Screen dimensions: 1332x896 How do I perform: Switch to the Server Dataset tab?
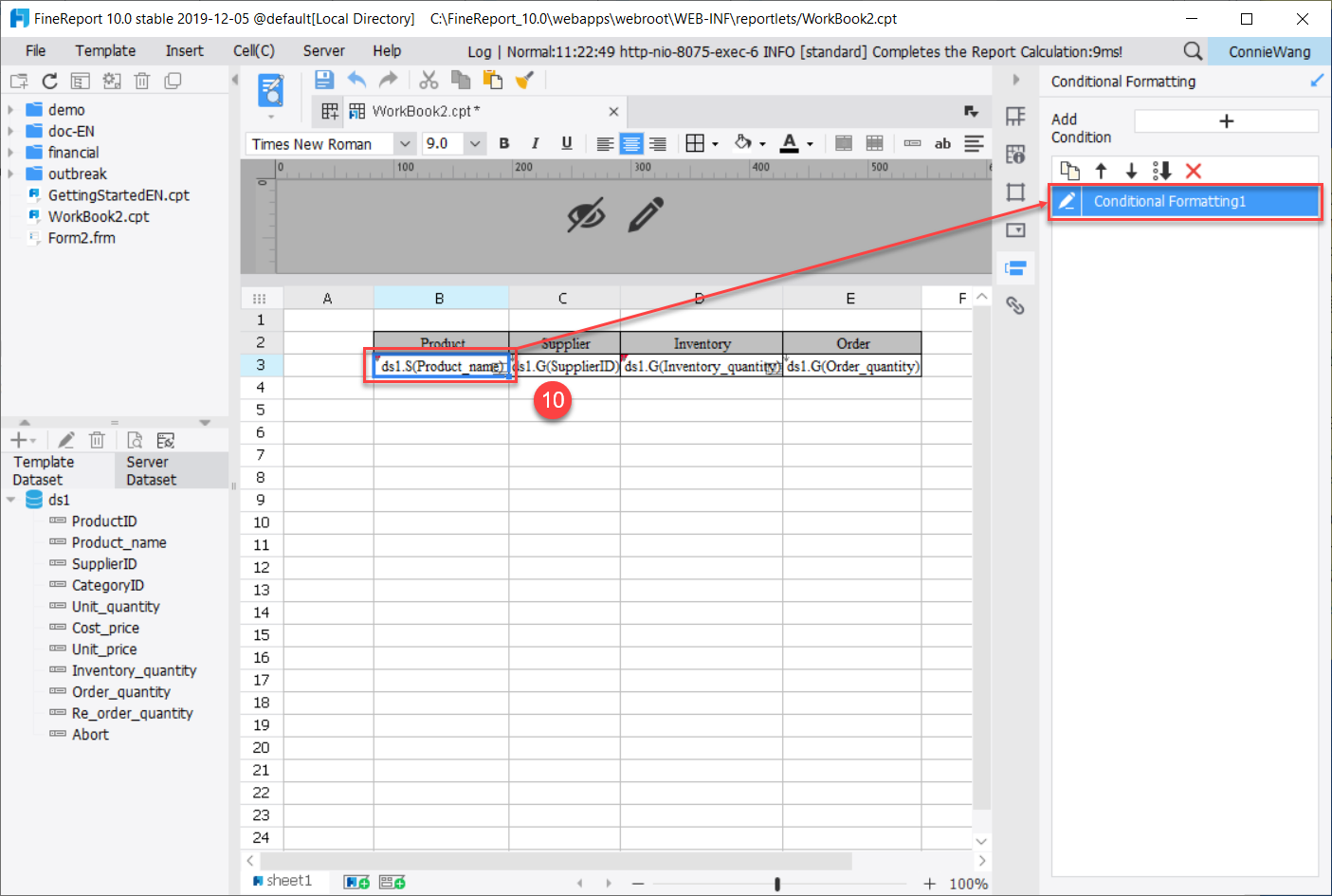coord(152,469)
